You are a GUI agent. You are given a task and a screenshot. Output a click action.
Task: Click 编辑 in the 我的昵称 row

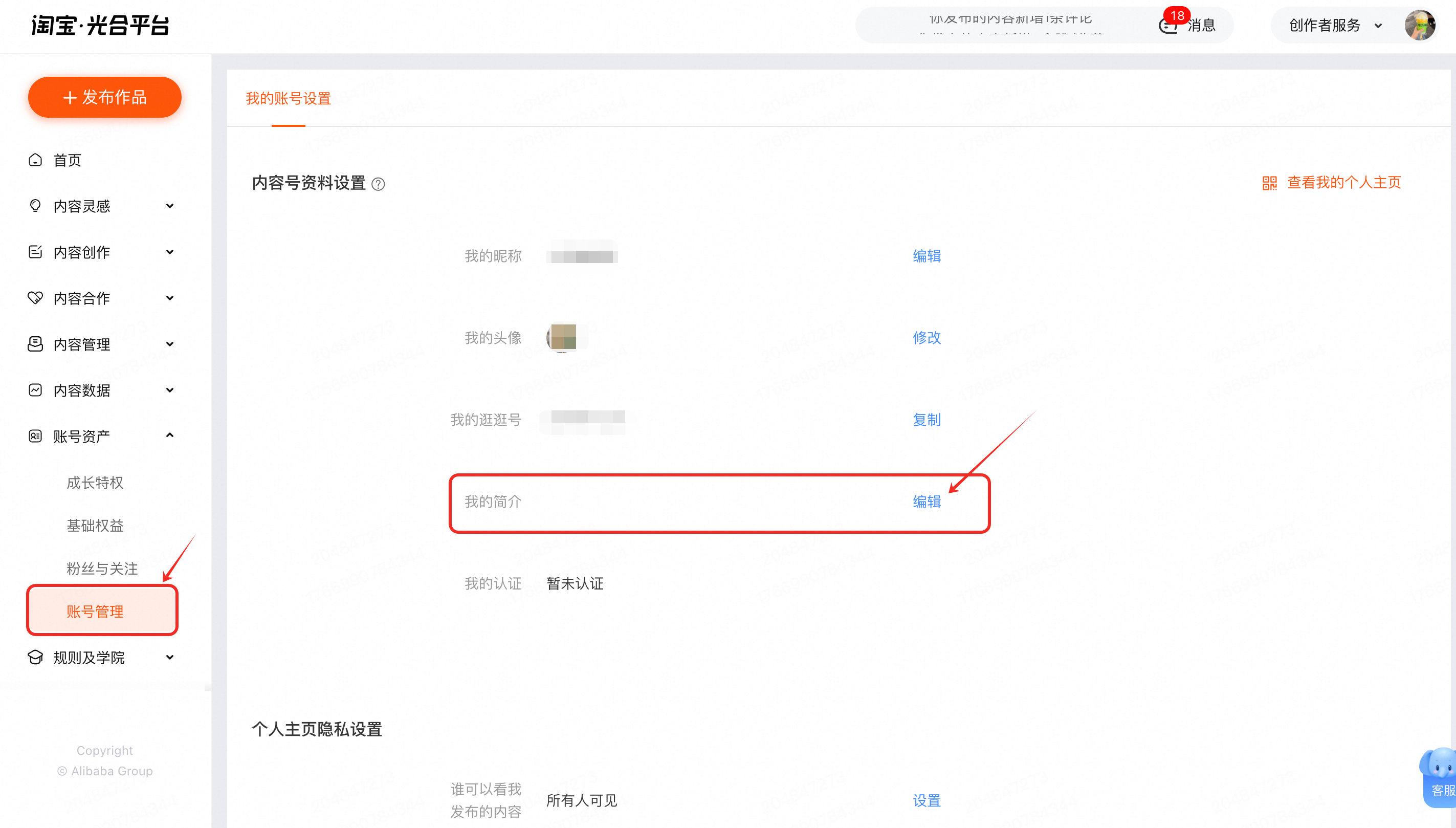[926, 256]
